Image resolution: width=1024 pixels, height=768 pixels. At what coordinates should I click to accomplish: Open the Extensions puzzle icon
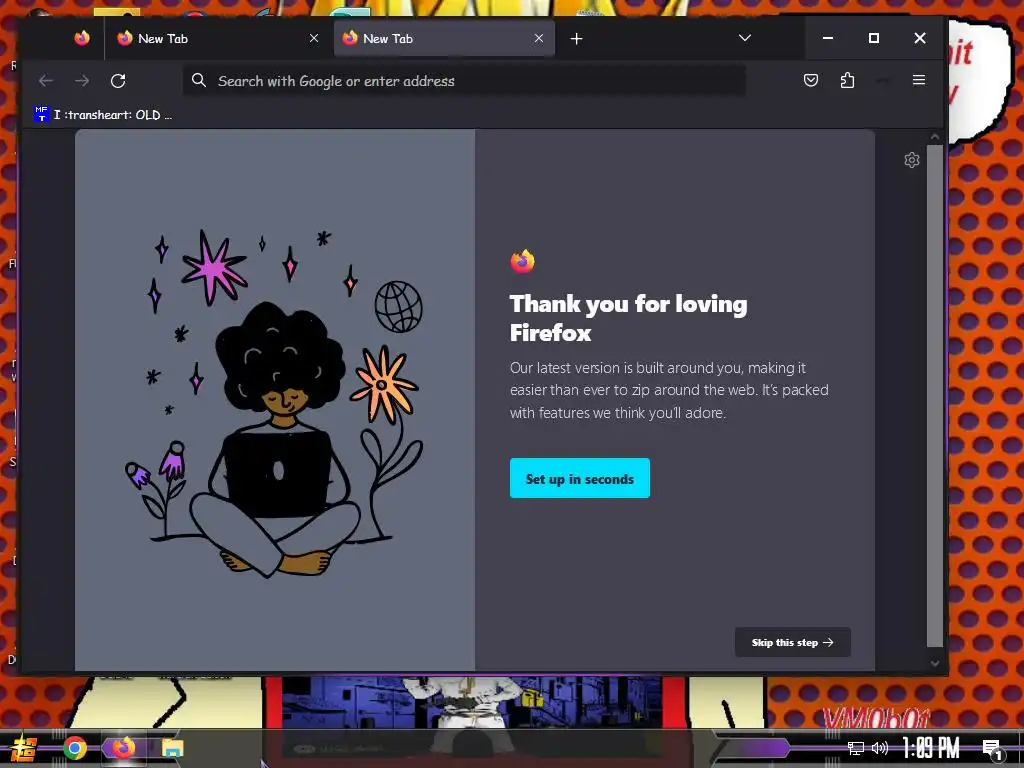point(847,80)
